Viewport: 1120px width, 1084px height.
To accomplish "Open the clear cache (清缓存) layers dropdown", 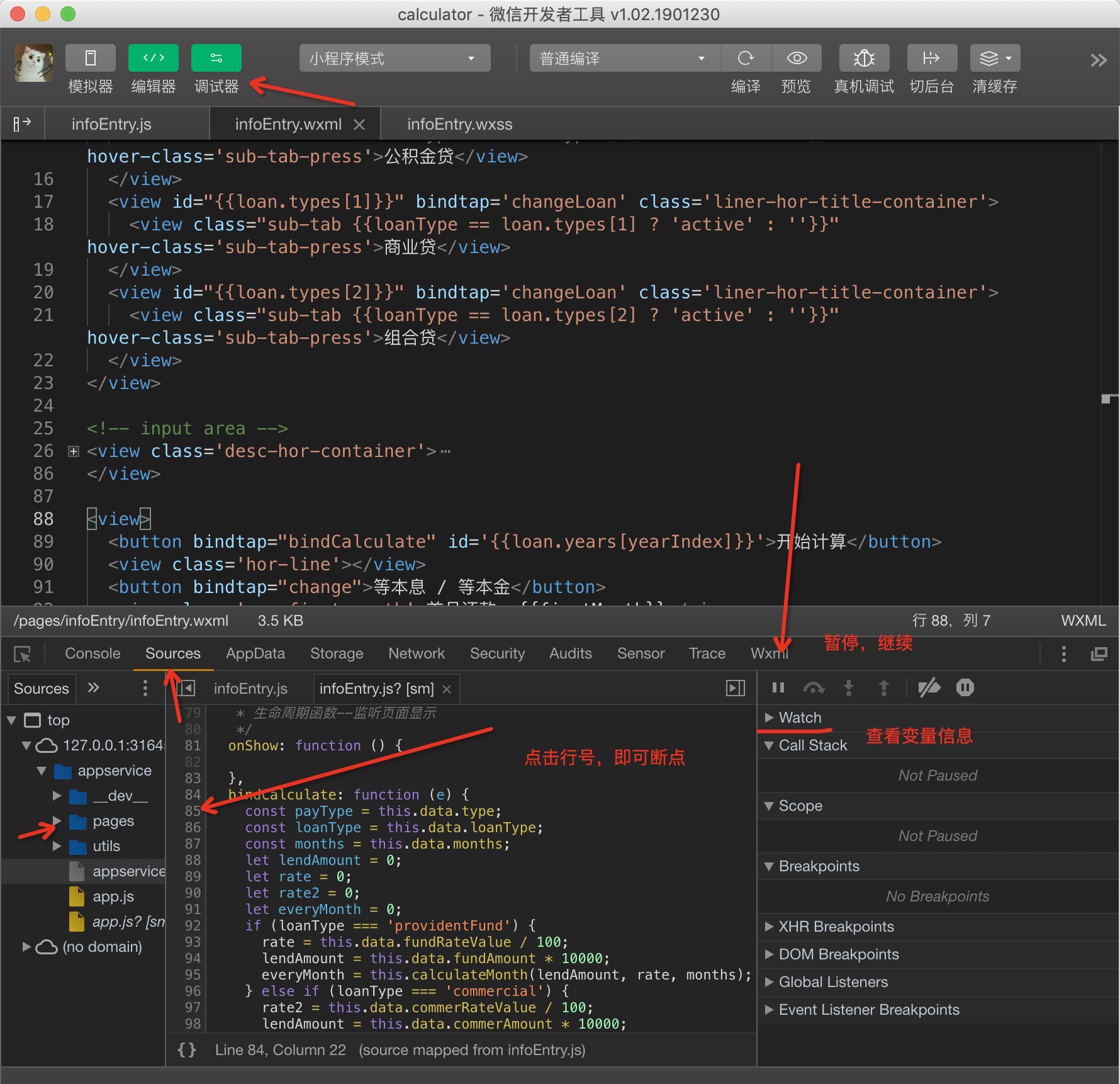I will point(995,58).
